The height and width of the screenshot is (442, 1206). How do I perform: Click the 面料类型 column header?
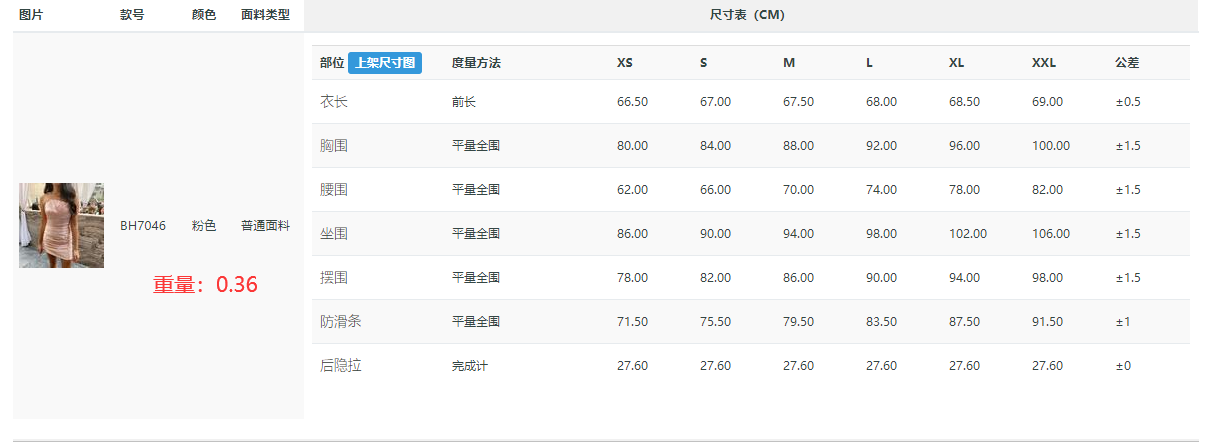pyautogui.click(x=265, y=15)
